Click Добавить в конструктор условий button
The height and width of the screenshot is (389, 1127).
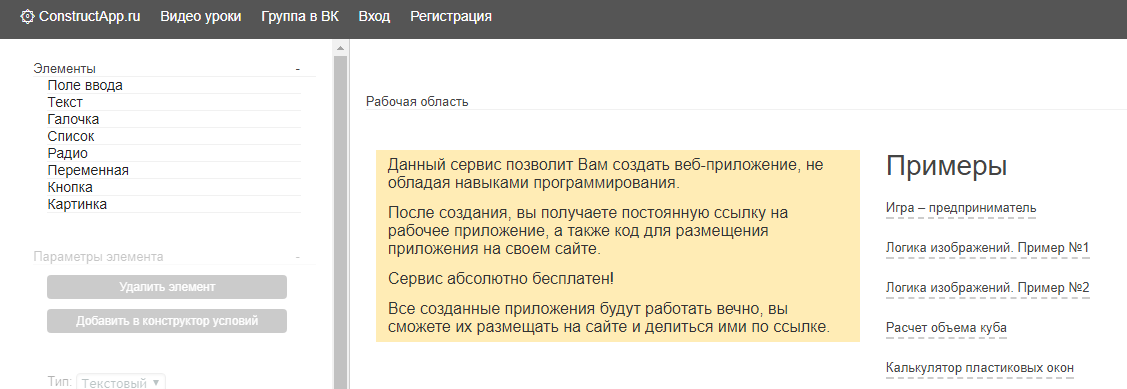coord(167,321)
